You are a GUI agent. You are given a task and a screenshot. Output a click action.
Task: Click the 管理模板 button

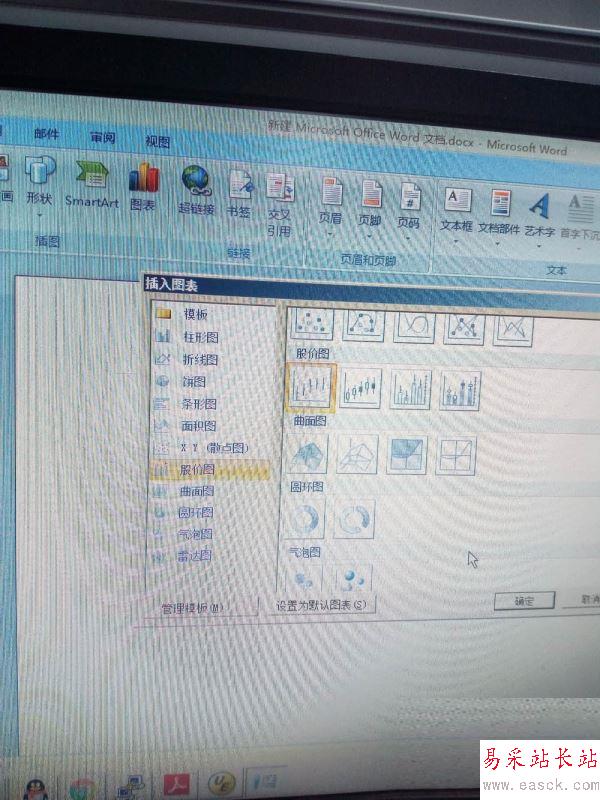tap(199, 607)
